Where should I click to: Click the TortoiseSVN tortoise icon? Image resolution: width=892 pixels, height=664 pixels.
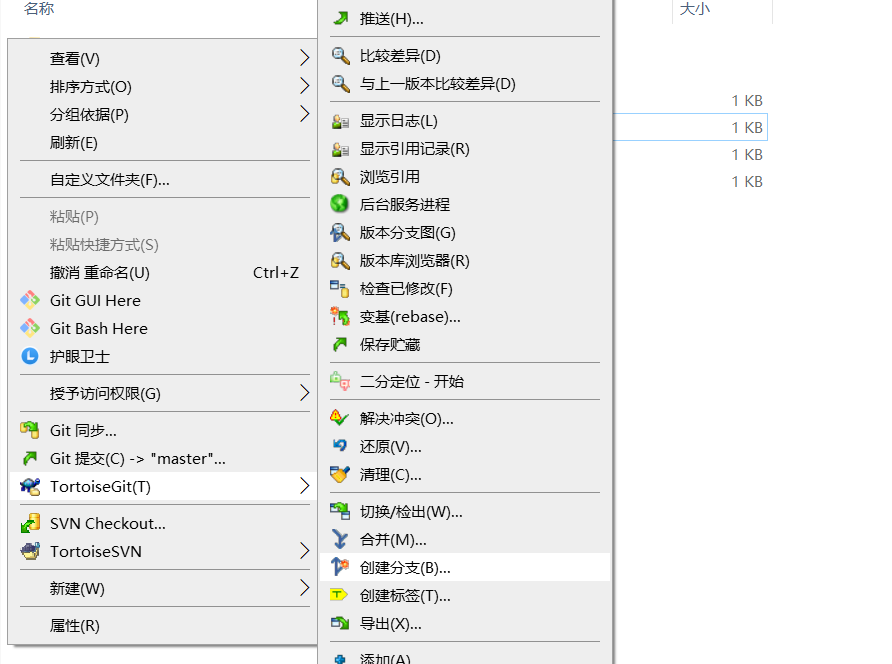[x=30, y=551]
